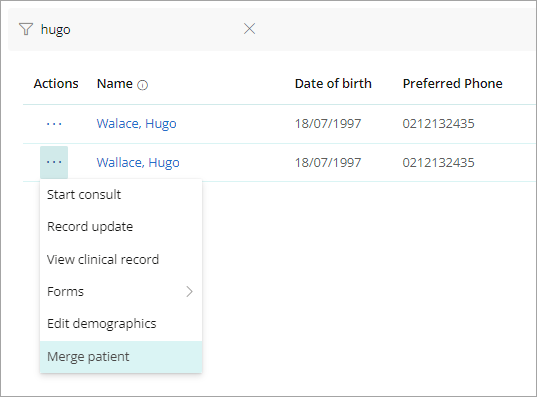Click the Actions column header
Image resolution: width=537 pixels, height=397 pixels.
pyautogui.click(x=56, y=84)
